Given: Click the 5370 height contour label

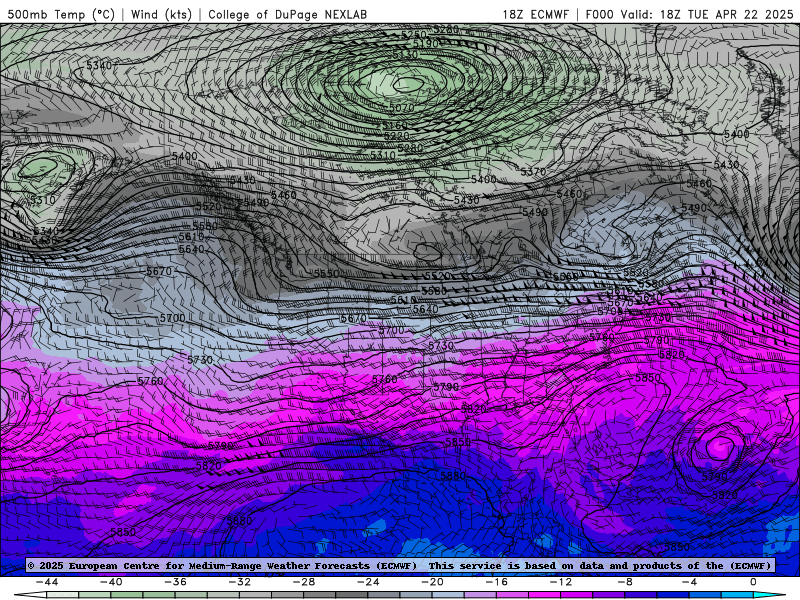Looking at the screenshot, I should pos(533,172).
